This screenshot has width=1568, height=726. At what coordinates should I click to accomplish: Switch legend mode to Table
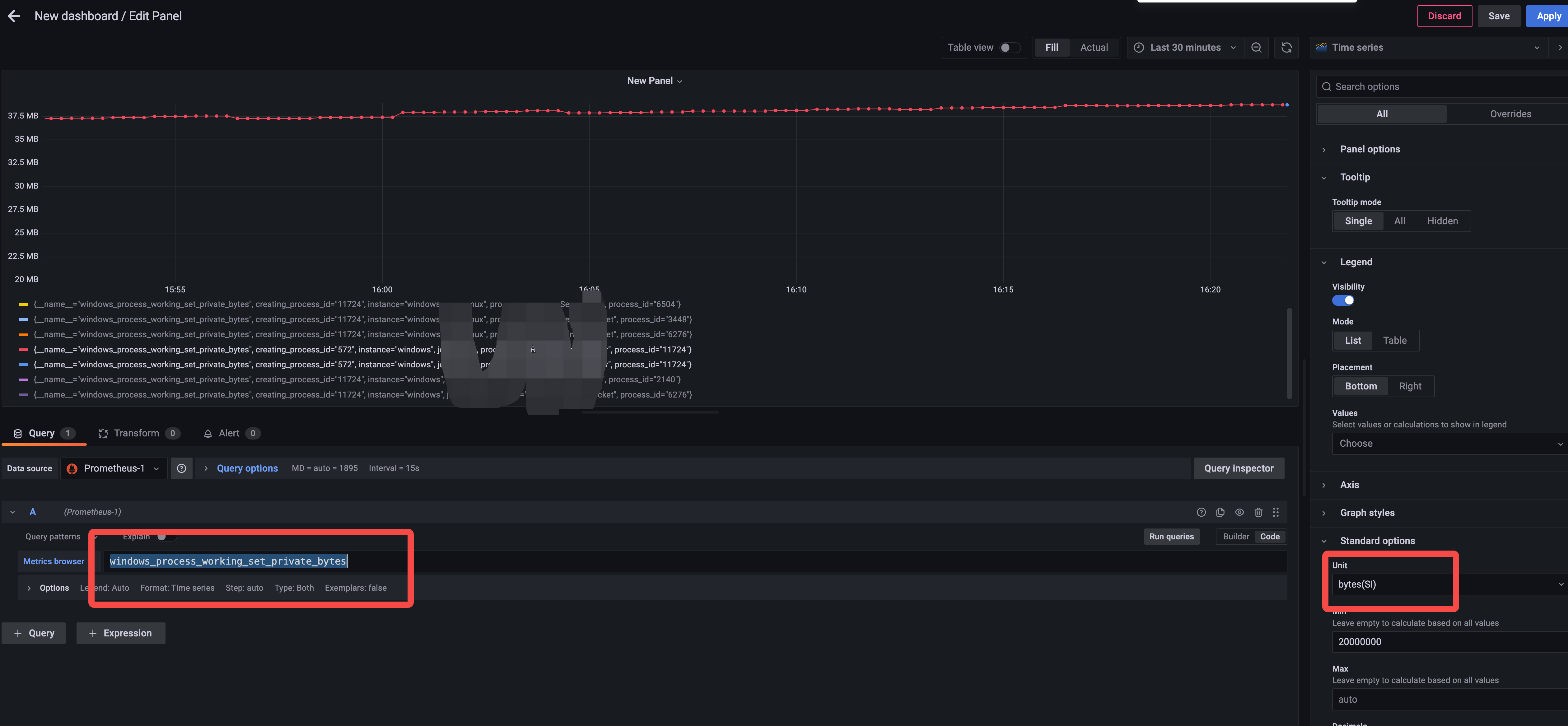click(x=1394, y=340)
